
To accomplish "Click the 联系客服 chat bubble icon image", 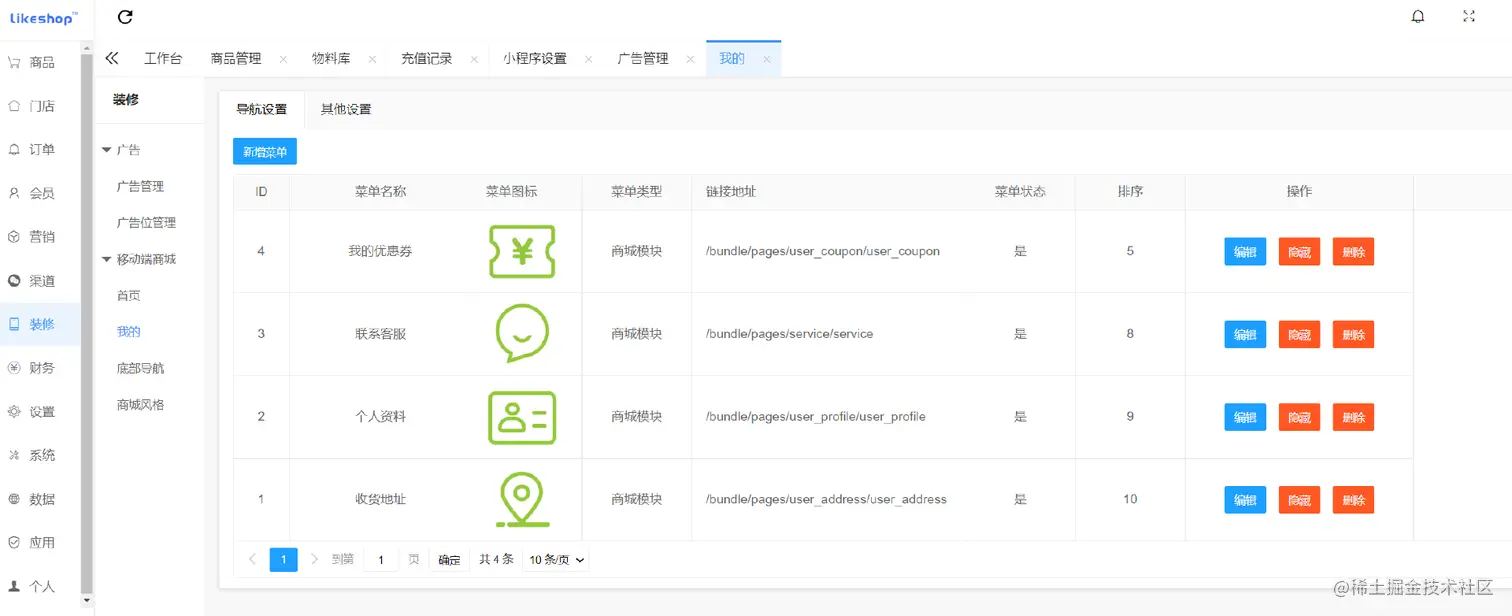I will tap(522, 333).
